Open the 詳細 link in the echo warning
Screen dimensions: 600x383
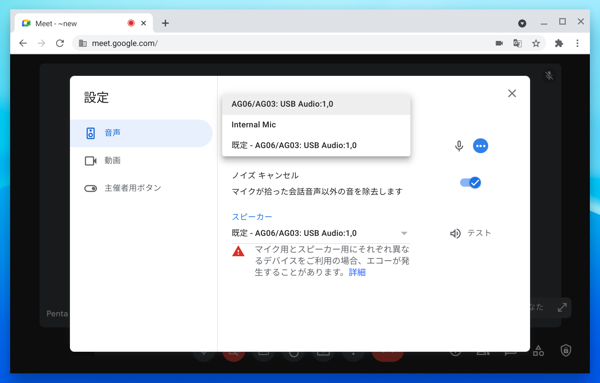tap(357, 272)
